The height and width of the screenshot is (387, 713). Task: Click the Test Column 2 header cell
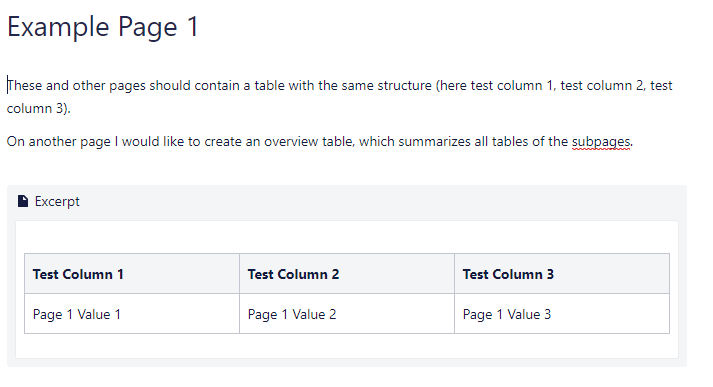click(346, 274)
